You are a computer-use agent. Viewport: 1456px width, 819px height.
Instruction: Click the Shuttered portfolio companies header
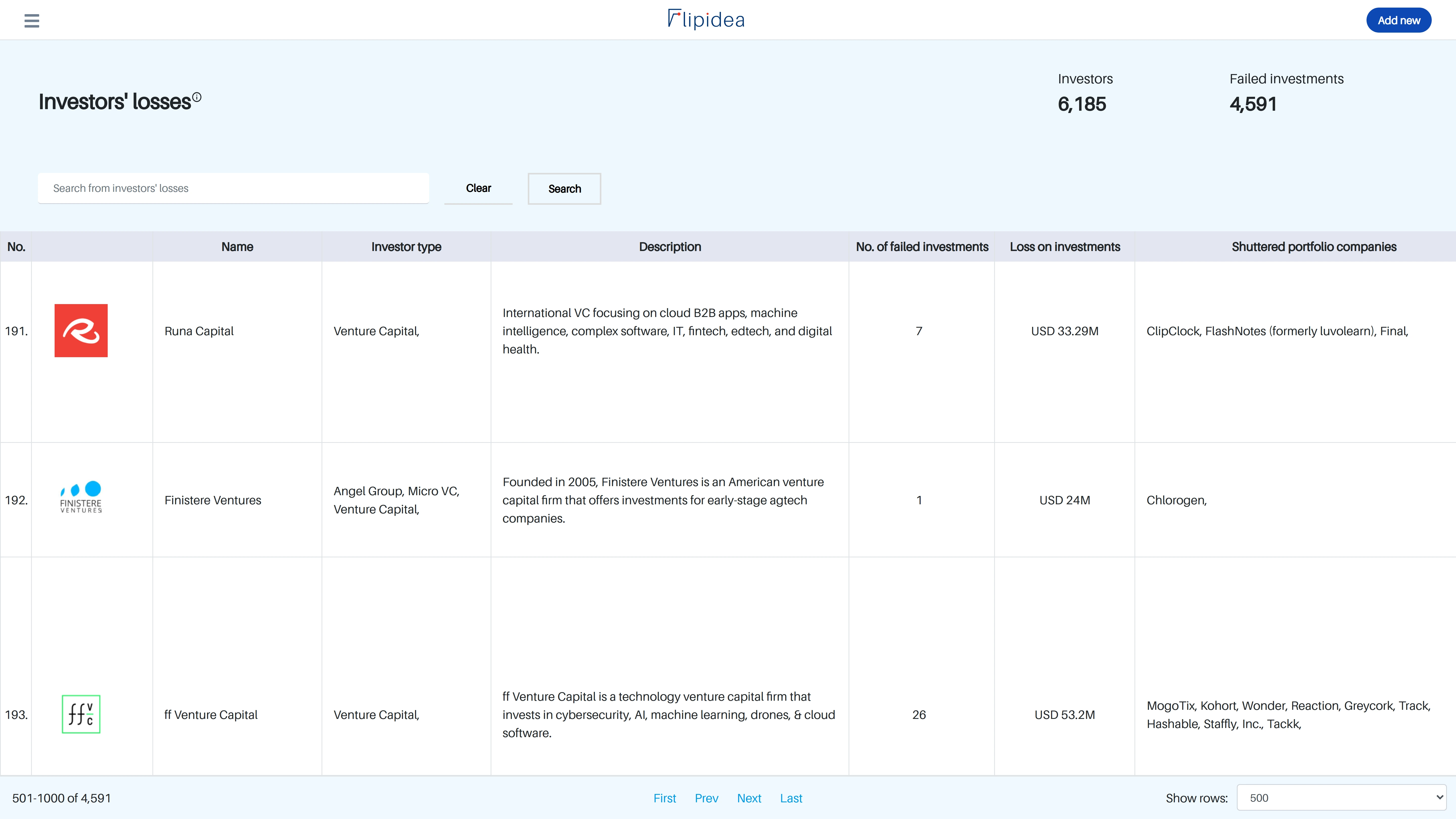coord(1314,246)
